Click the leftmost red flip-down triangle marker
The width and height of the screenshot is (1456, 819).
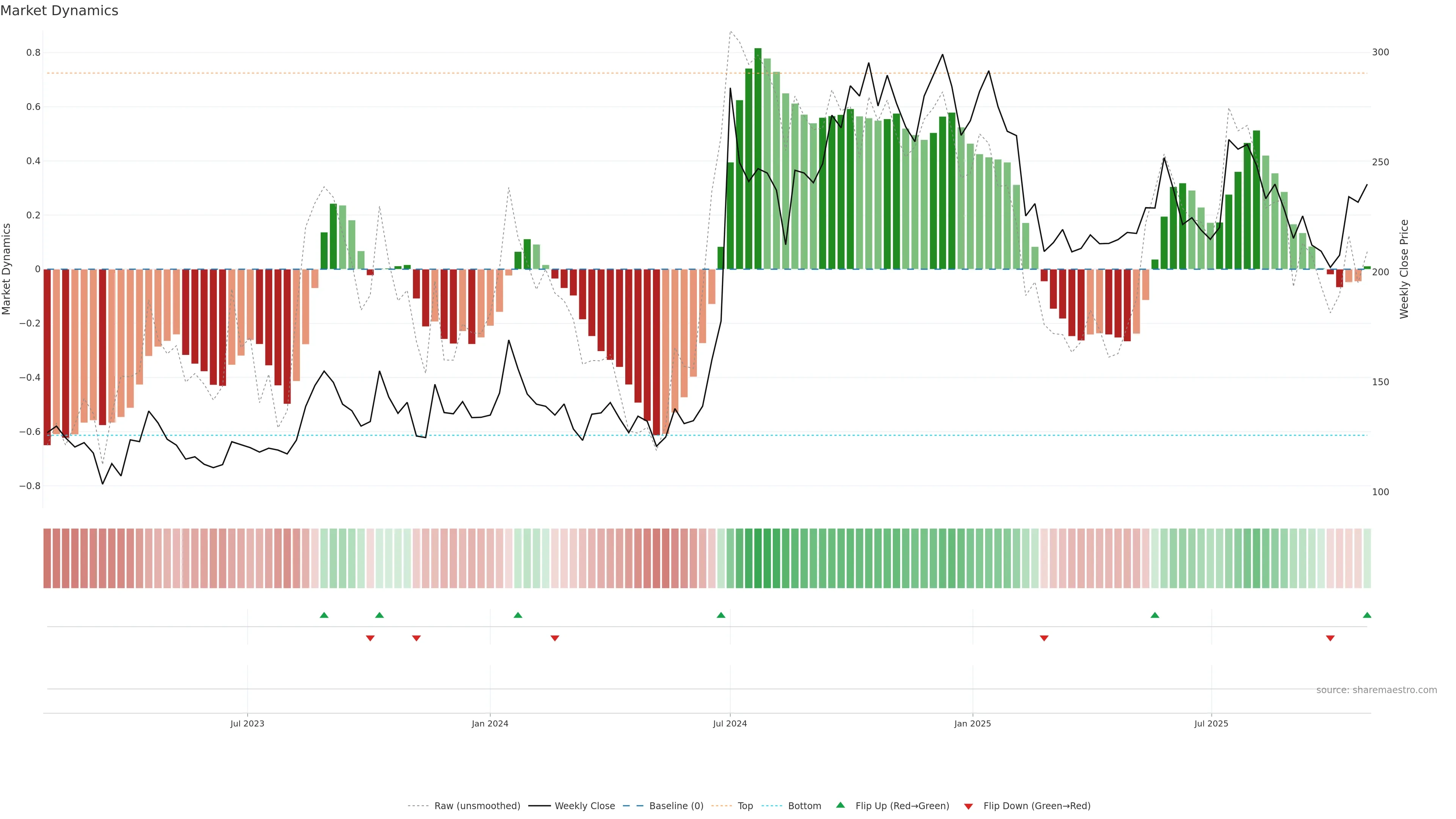[370, 638]
